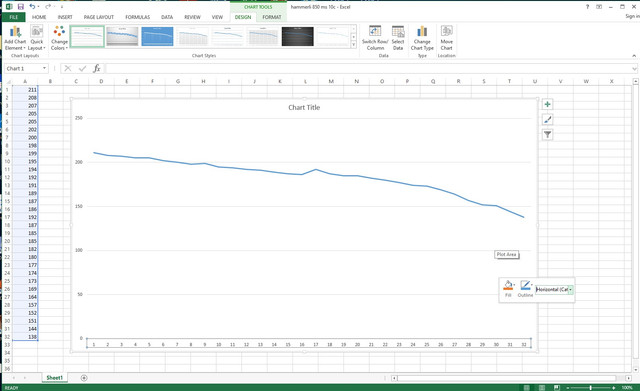Switch to the DATA tab
The image size is (640, 391).
[x=167, y=17]
